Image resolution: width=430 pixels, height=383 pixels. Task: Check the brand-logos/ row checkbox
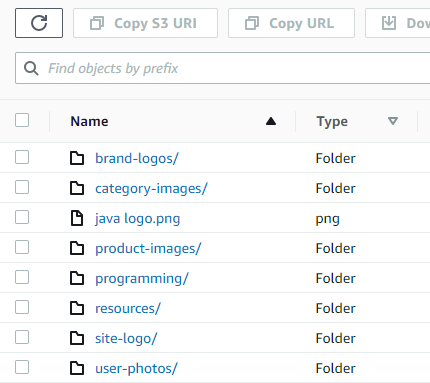[22, 157]
